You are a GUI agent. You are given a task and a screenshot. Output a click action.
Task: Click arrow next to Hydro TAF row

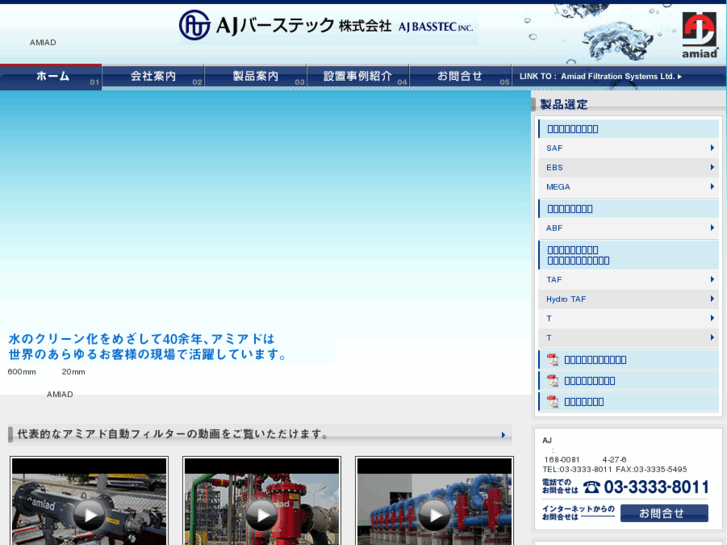(712, 299)
